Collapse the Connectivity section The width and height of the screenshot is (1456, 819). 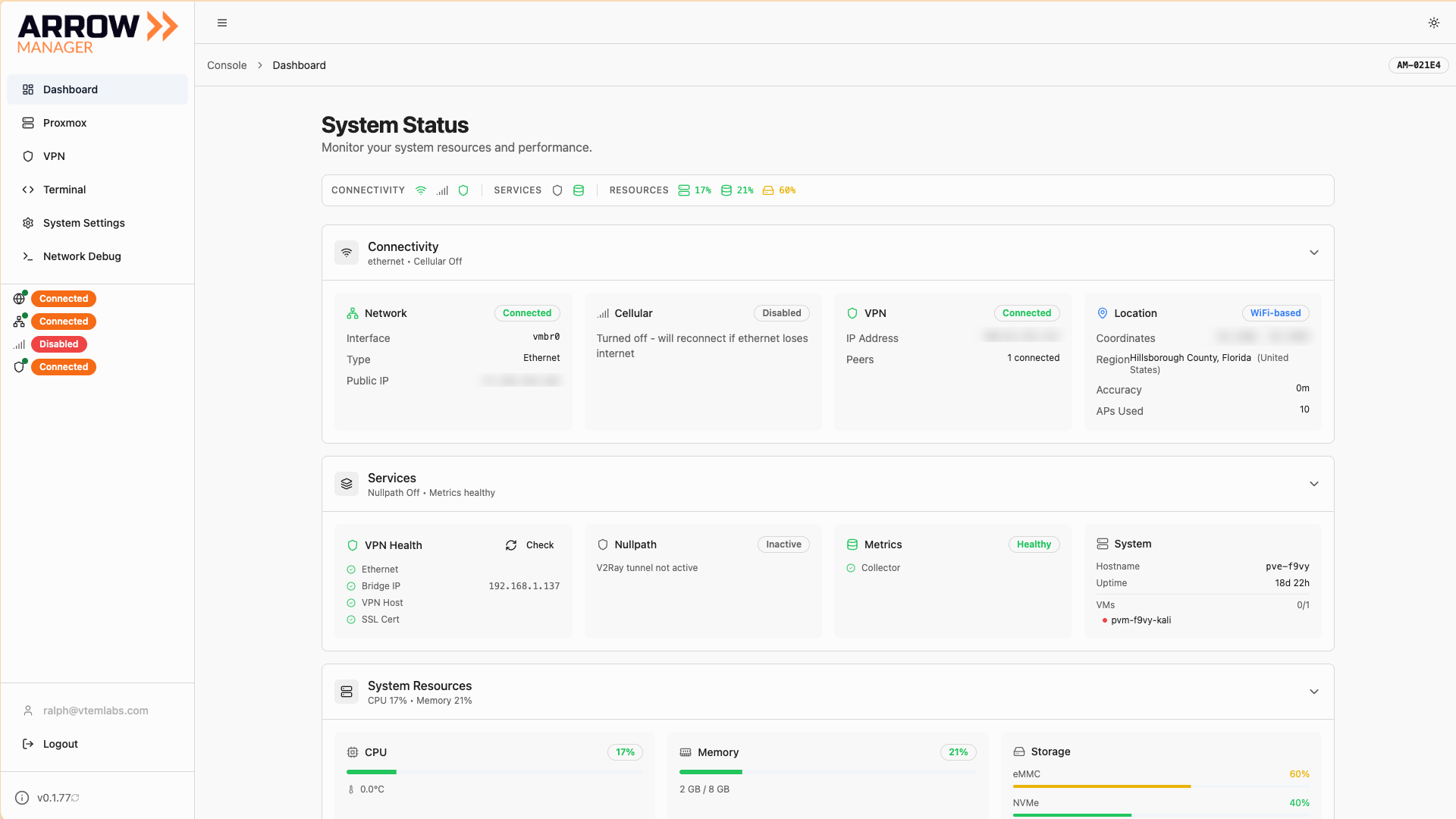coord(1314,253)
